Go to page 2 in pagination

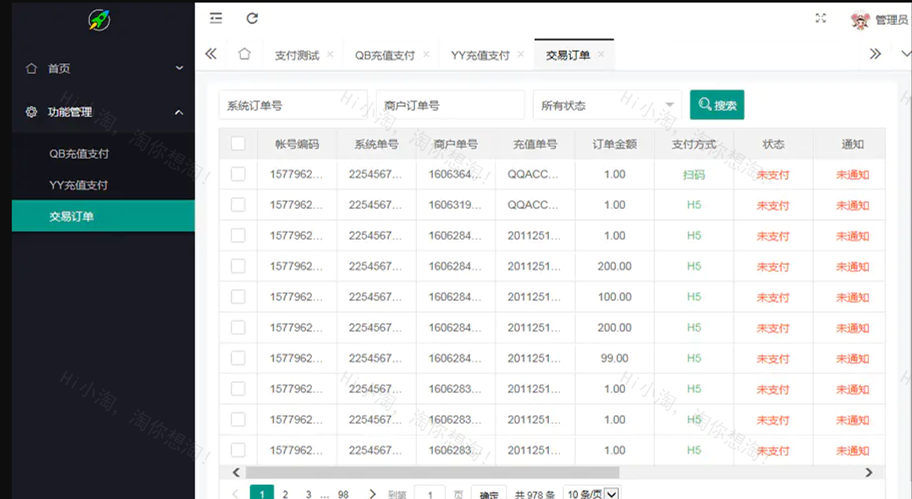click(285, 494)
